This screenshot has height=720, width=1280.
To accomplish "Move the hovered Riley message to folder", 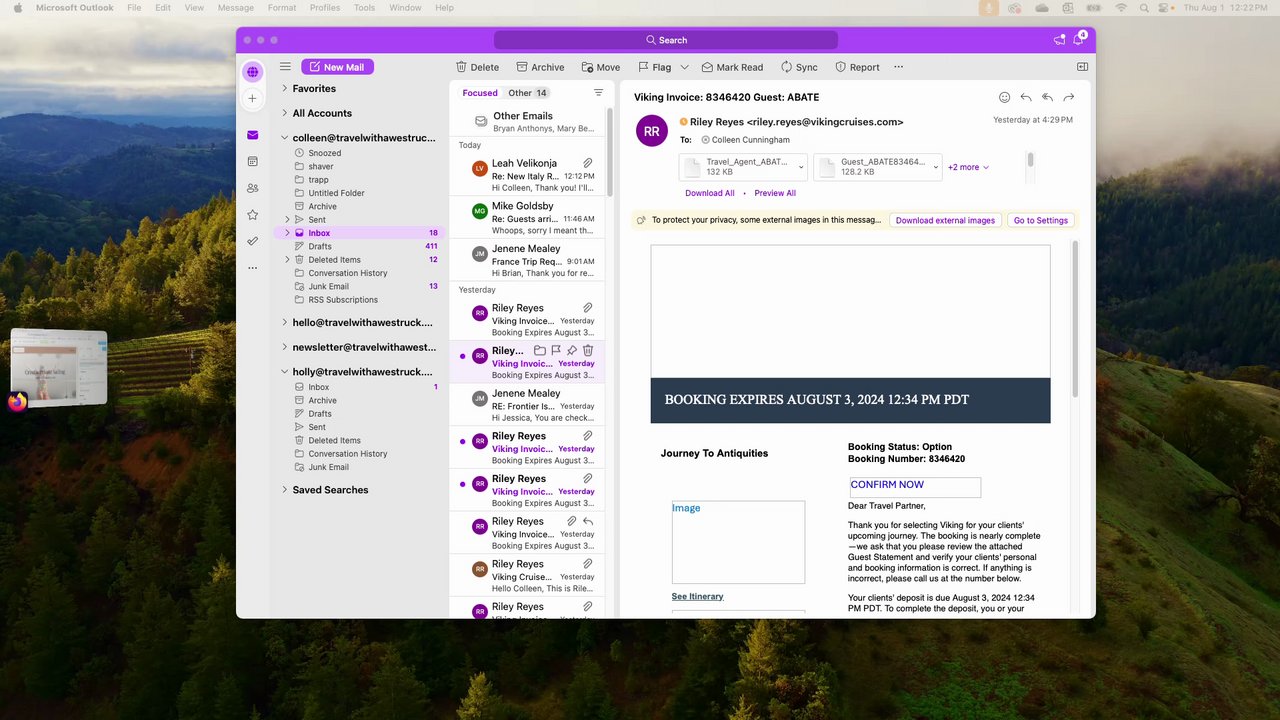I will click(x=540, y=351).
